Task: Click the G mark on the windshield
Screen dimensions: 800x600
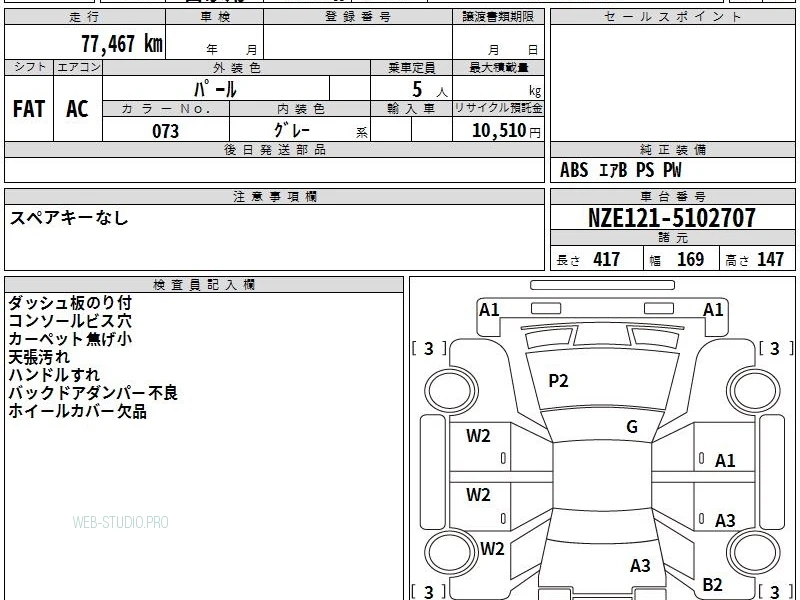Action: [632, 426]
